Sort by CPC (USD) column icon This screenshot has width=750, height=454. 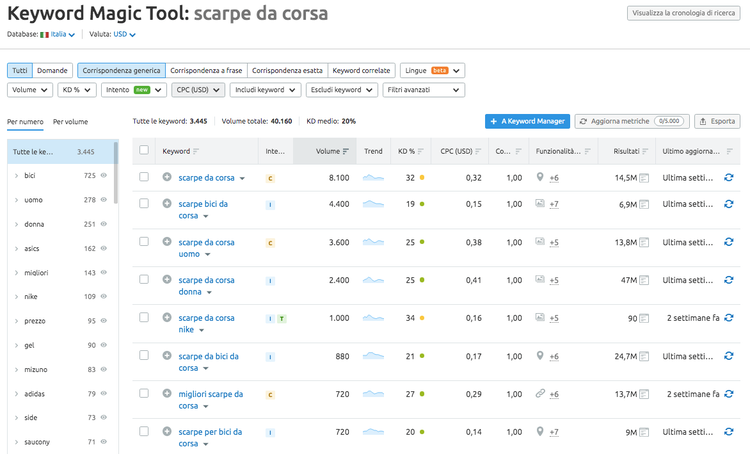click(478, 151)
